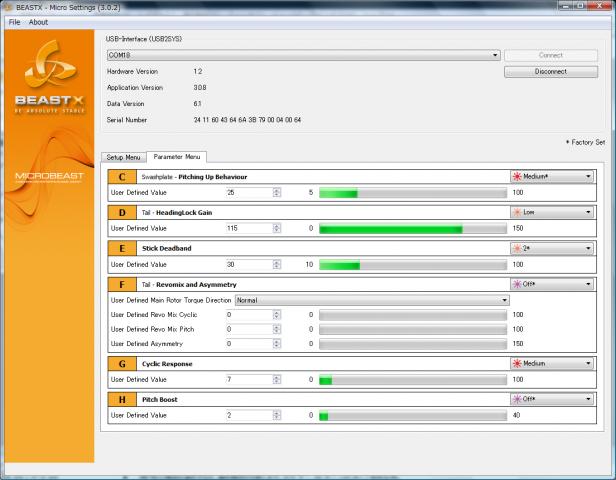Open Stick Deadband preset dropdown
The width and height of the screenshot is (616, 480).
(552, 248)
